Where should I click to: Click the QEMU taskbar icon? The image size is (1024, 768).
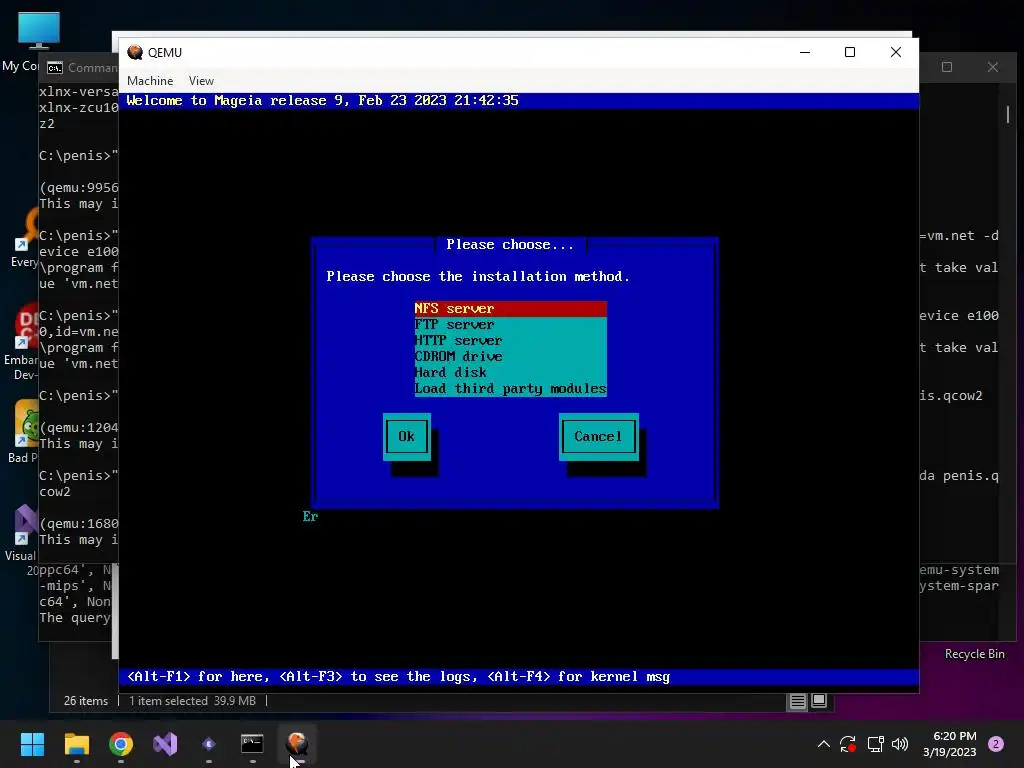tap(297, 744)
